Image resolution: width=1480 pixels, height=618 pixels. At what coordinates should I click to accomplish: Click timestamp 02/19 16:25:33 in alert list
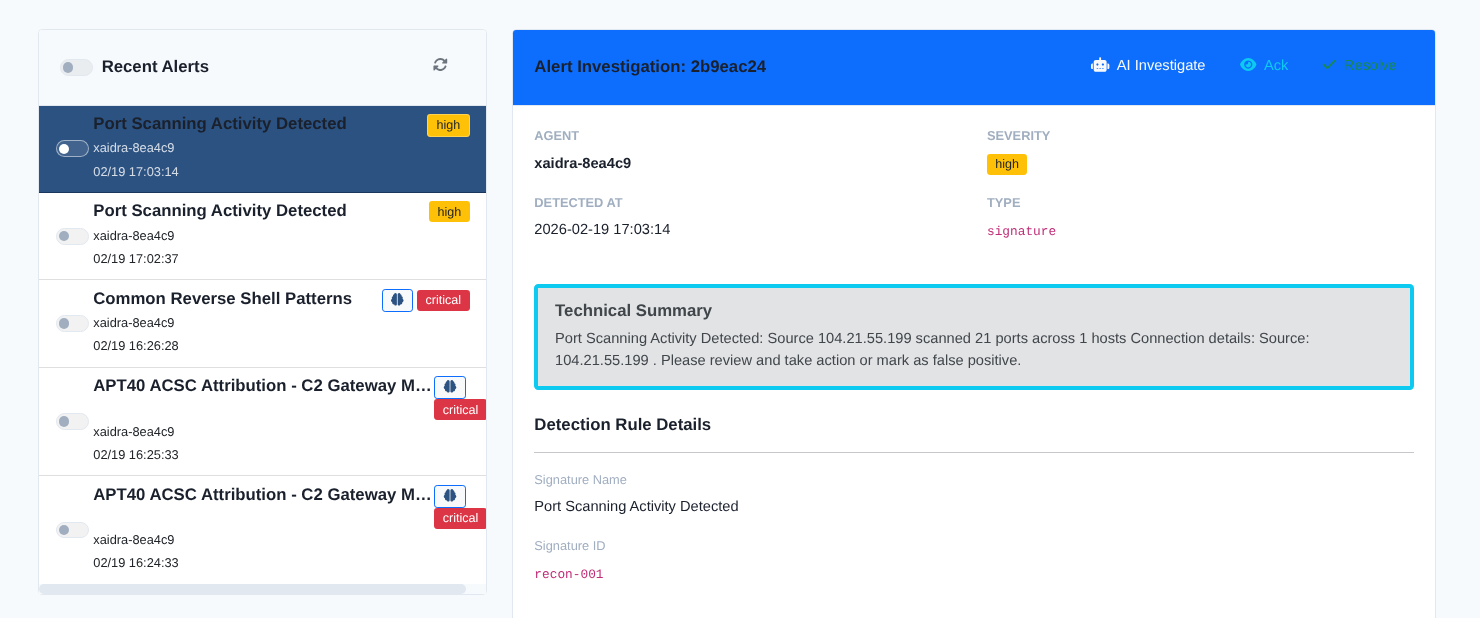[x=136, y=455]
